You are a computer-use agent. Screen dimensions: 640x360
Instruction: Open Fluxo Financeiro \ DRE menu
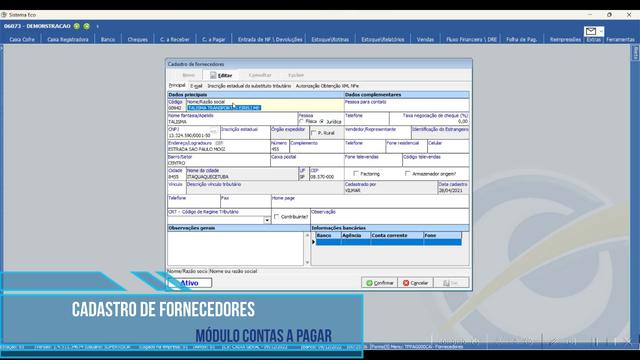point(471,40)
